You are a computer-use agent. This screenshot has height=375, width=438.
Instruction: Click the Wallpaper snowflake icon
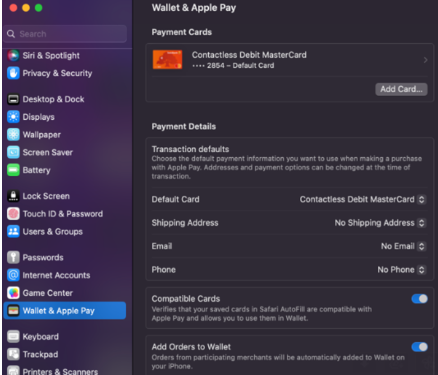pyautogui.click(x=13, y=134)
